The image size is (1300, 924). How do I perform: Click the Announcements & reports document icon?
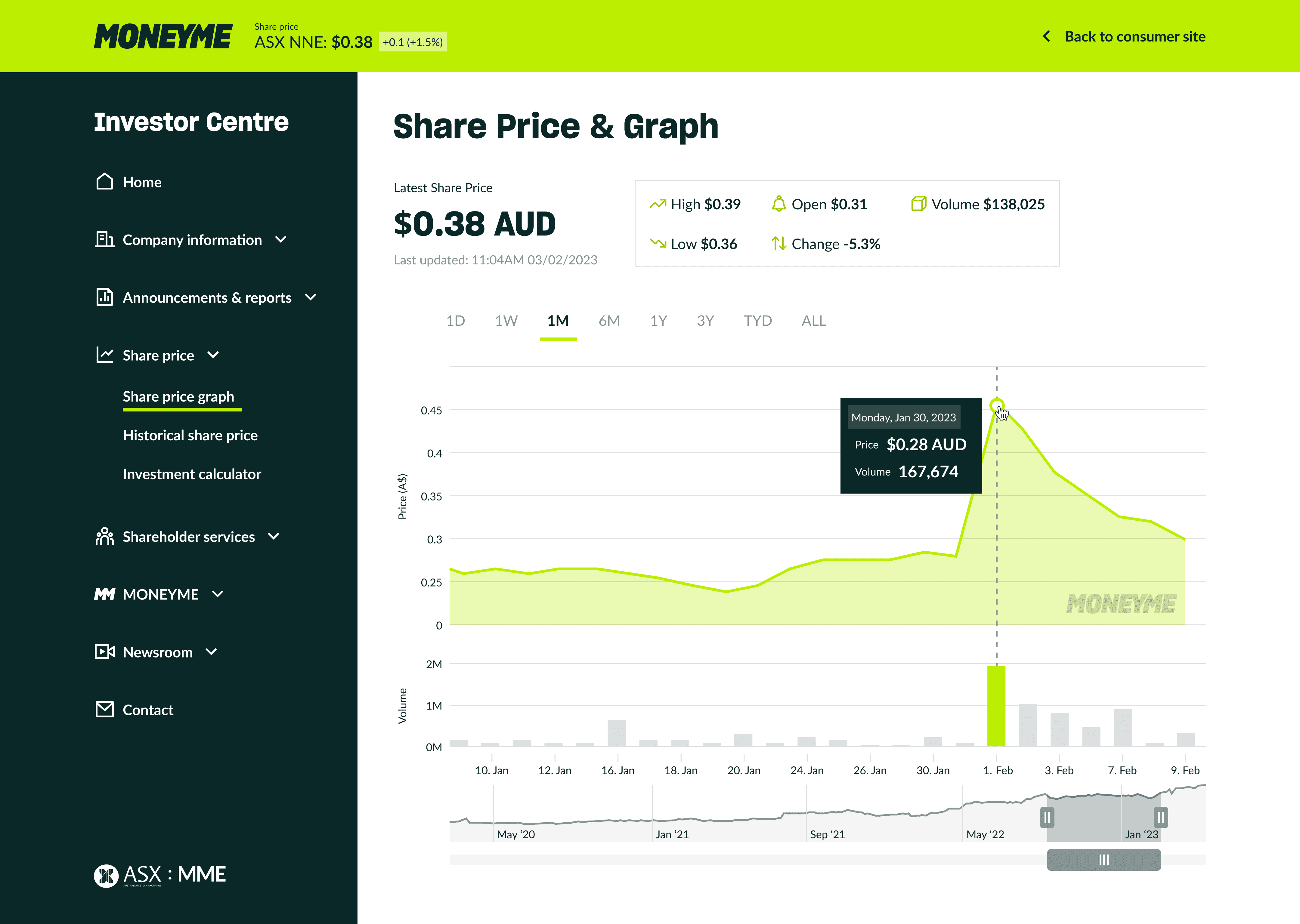[105, 297]
